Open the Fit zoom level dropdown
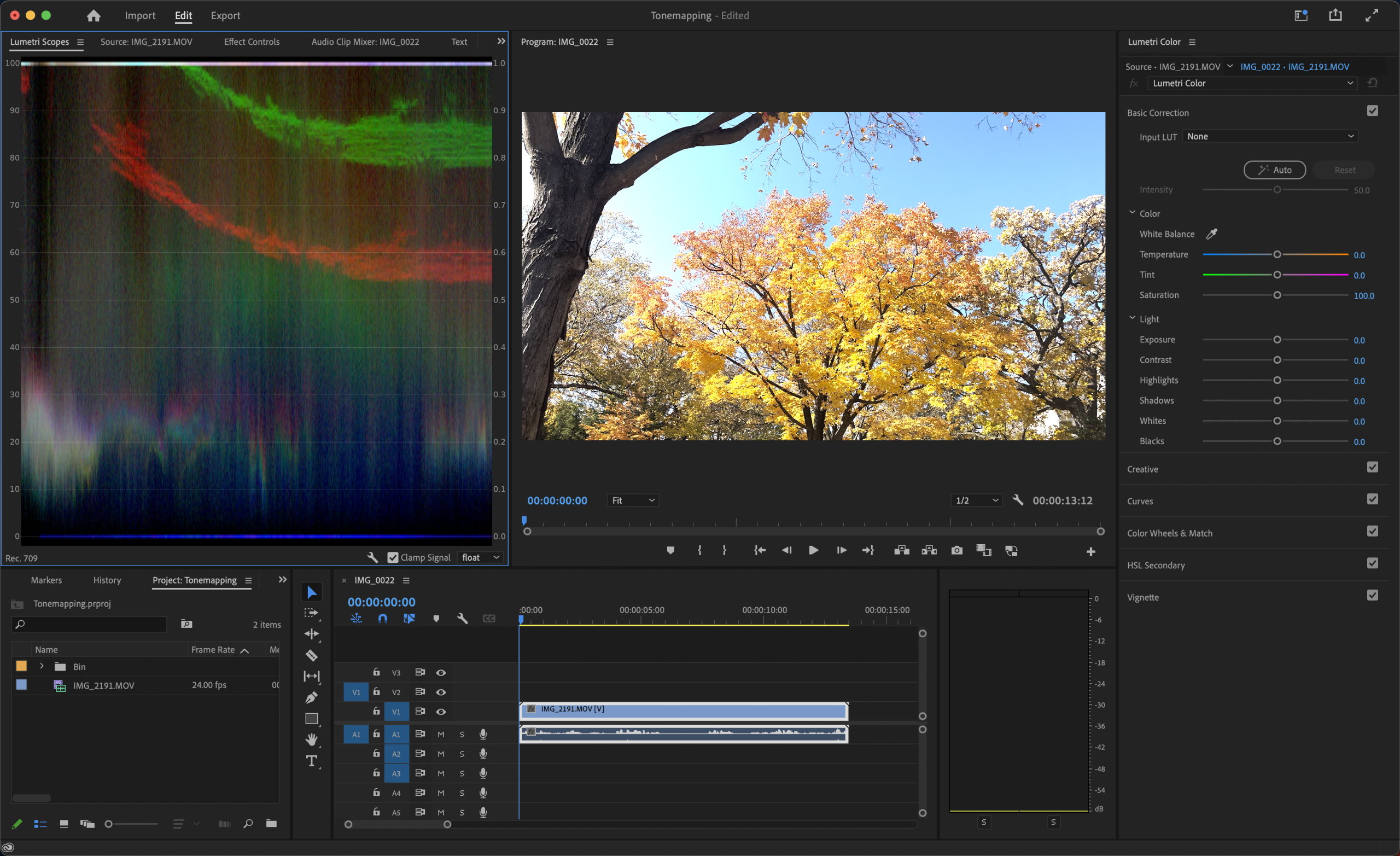This screenshot has height=856, width=1400. (633, 500)
